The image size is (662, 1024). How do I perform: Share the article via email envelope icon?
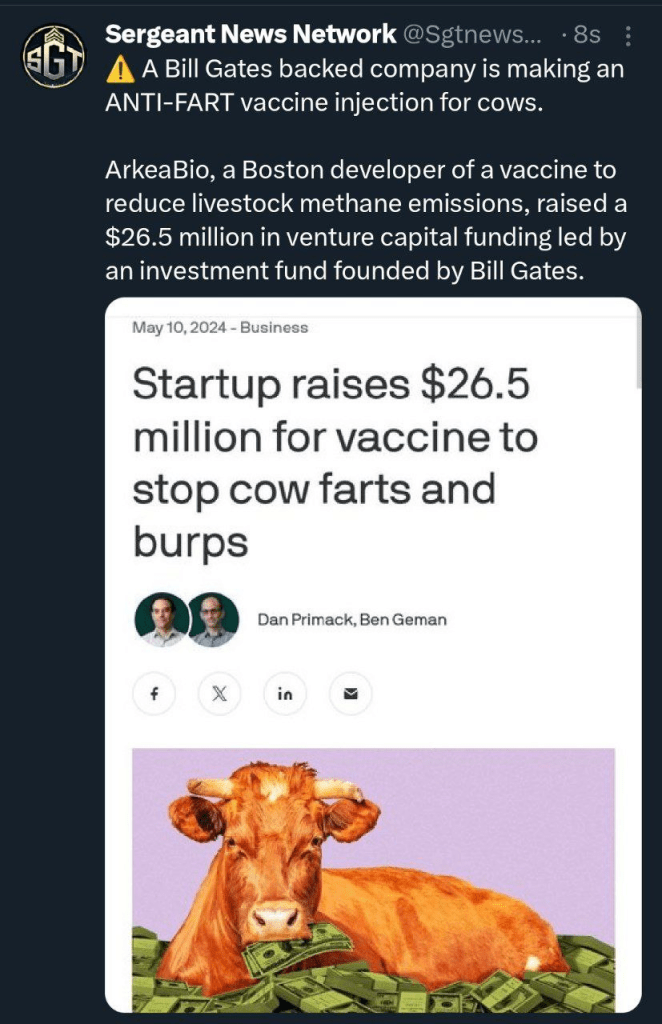pos(350,694)
